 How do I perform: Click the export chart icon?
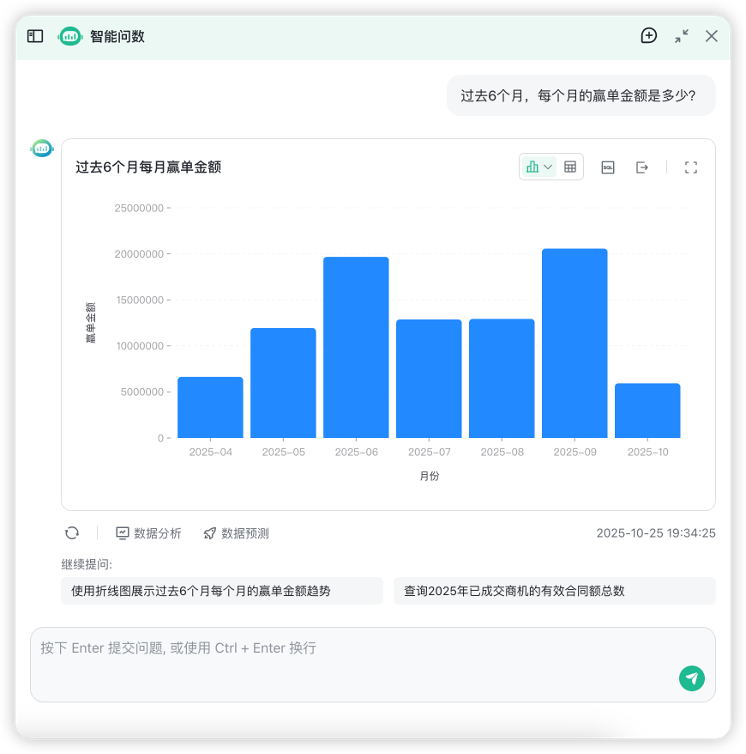642,167
